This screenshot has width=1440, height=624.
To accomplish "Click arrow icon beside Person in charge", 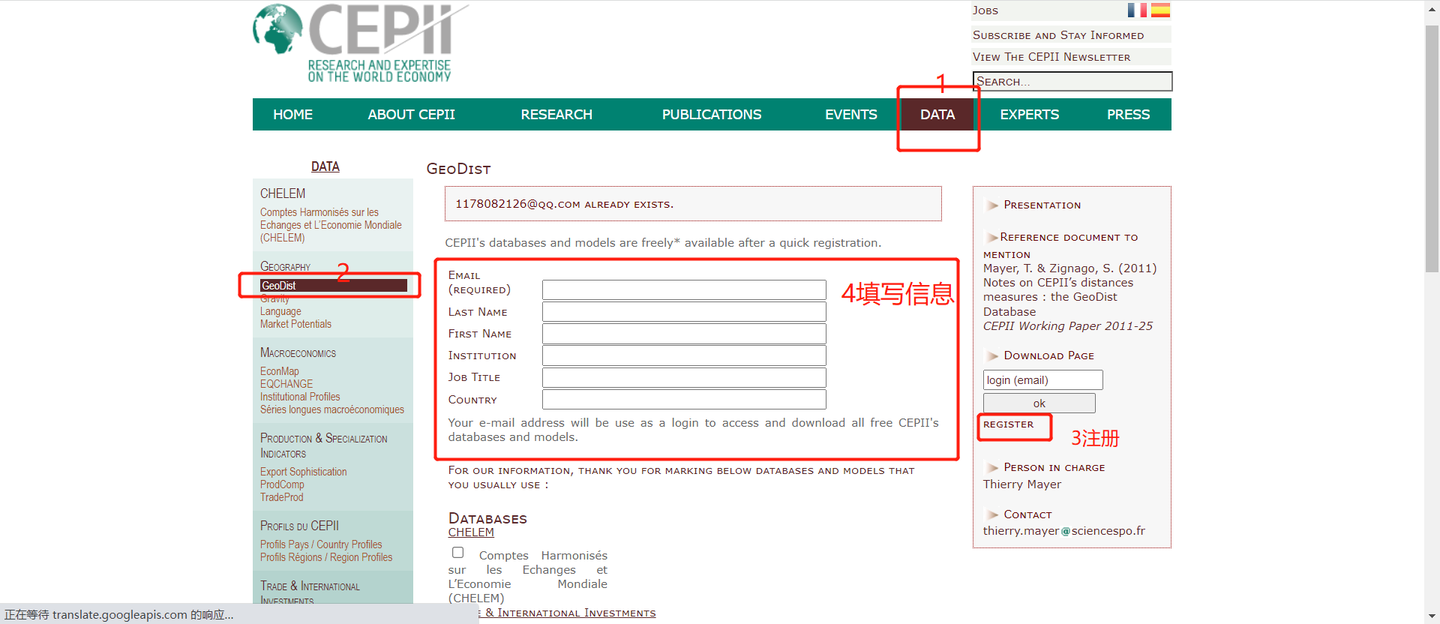I will point(992,468).
